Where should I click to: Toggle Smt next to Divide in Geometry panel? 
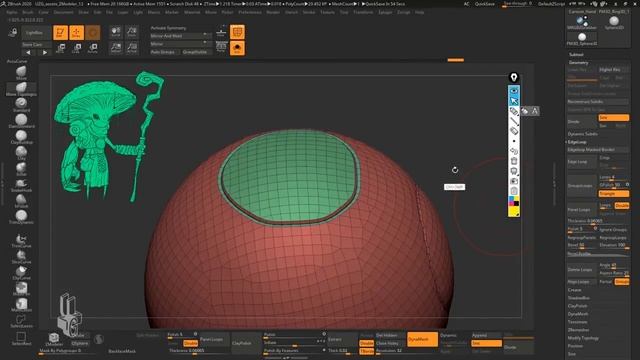(613, 118)
